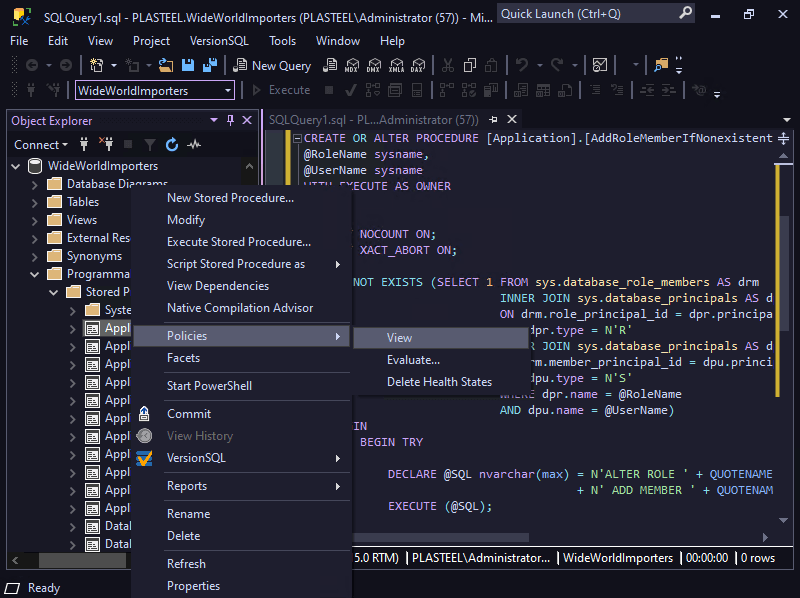Expand the Synonyms folder
The width and height of the screenshot is (800, 598).
[x=34, y=257]
